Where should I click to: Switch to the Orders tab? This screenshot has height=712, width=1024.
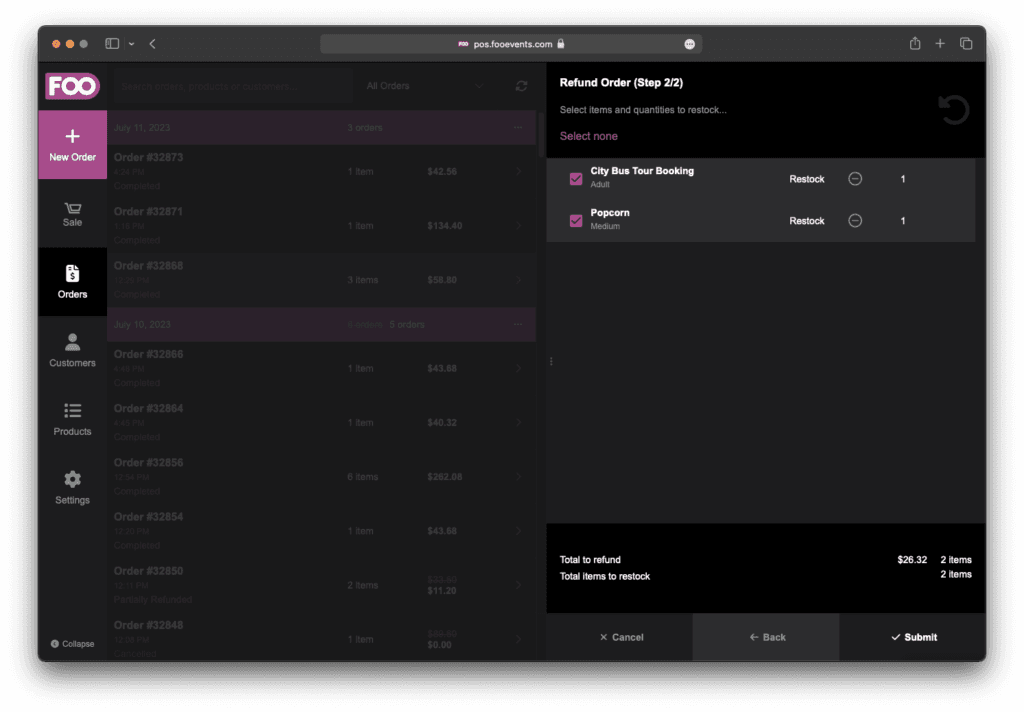[72, 282]
